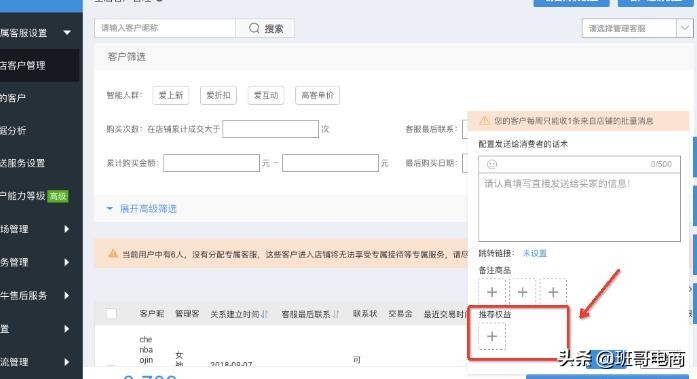Select 爱折扣 smart crowd filter
Screen dimensions: 697x379
[218, 95]
